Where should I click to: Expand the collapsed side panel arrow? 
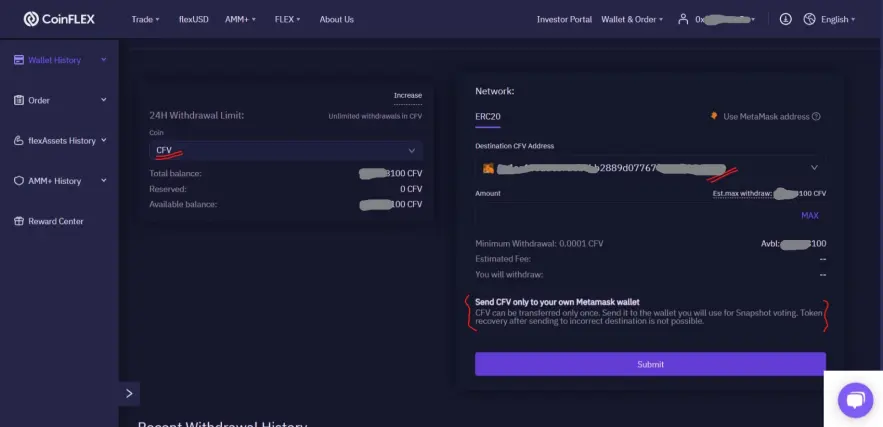click(129, 393)
